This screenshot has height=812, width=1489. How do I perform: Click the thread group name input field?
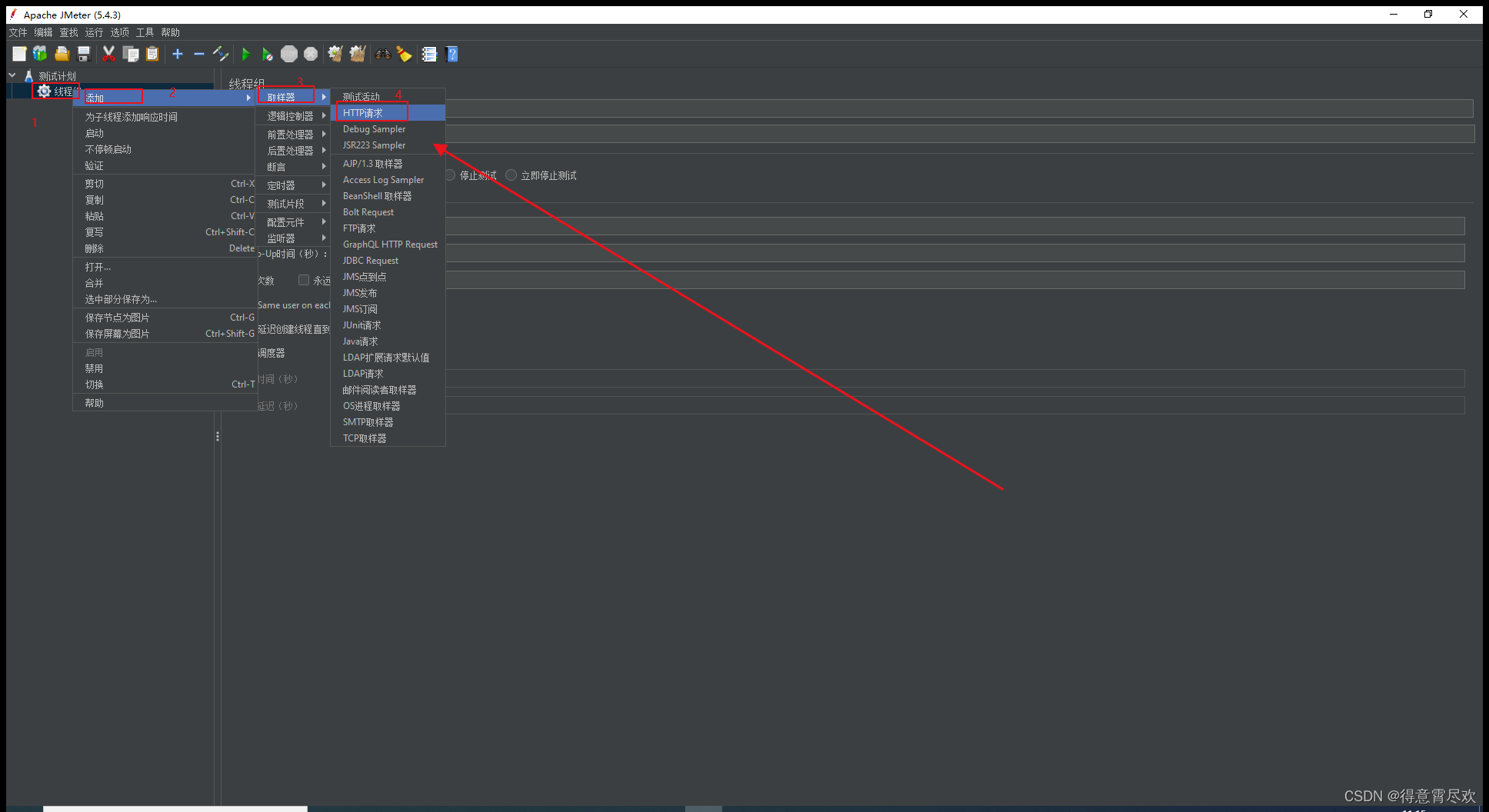[x=959, y=108]
